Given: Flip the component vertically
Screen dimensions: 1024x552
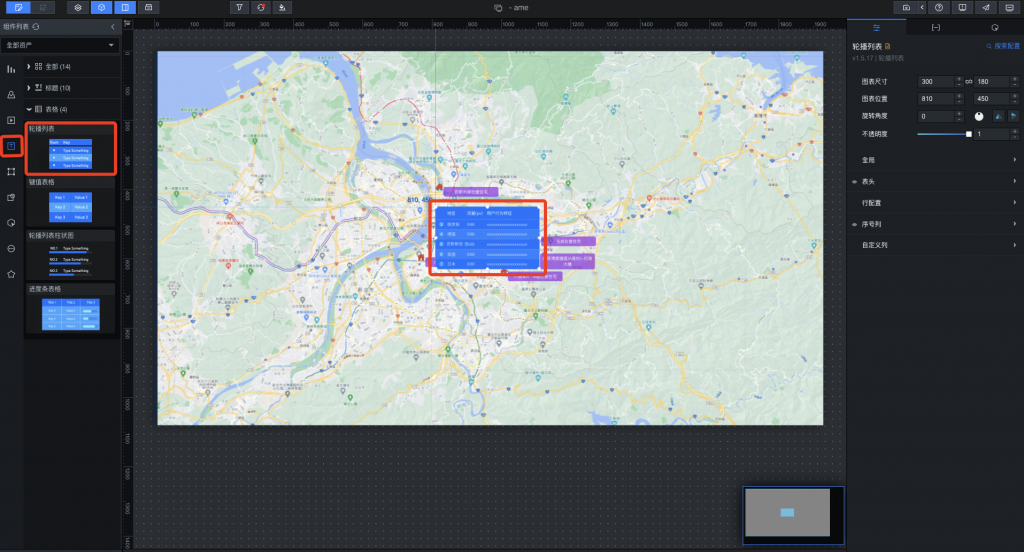Looking at the screenshot, I should [x=1014, y=116].
